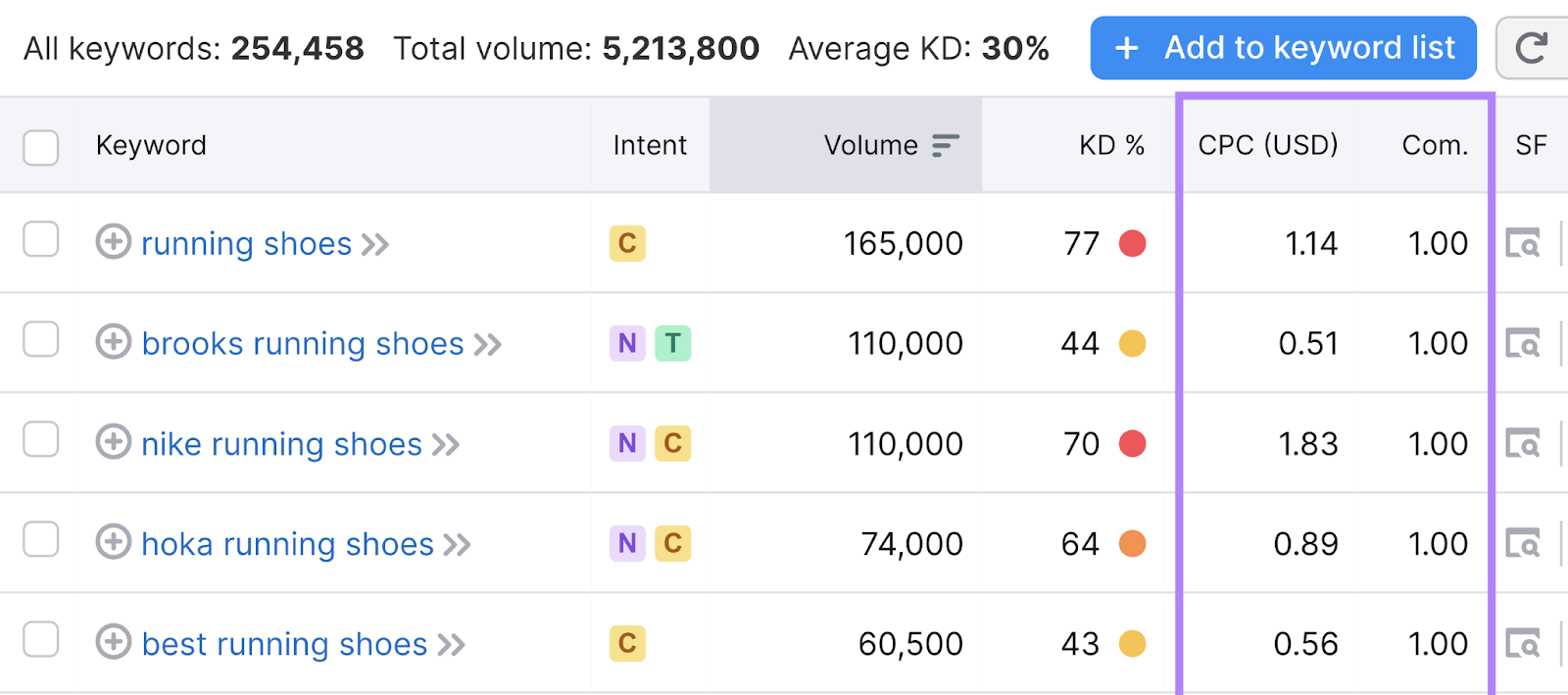This screenshot has height=695, width=1568.
Task: Open the hoka running shoes keyword link
Action: coord(287,543)
